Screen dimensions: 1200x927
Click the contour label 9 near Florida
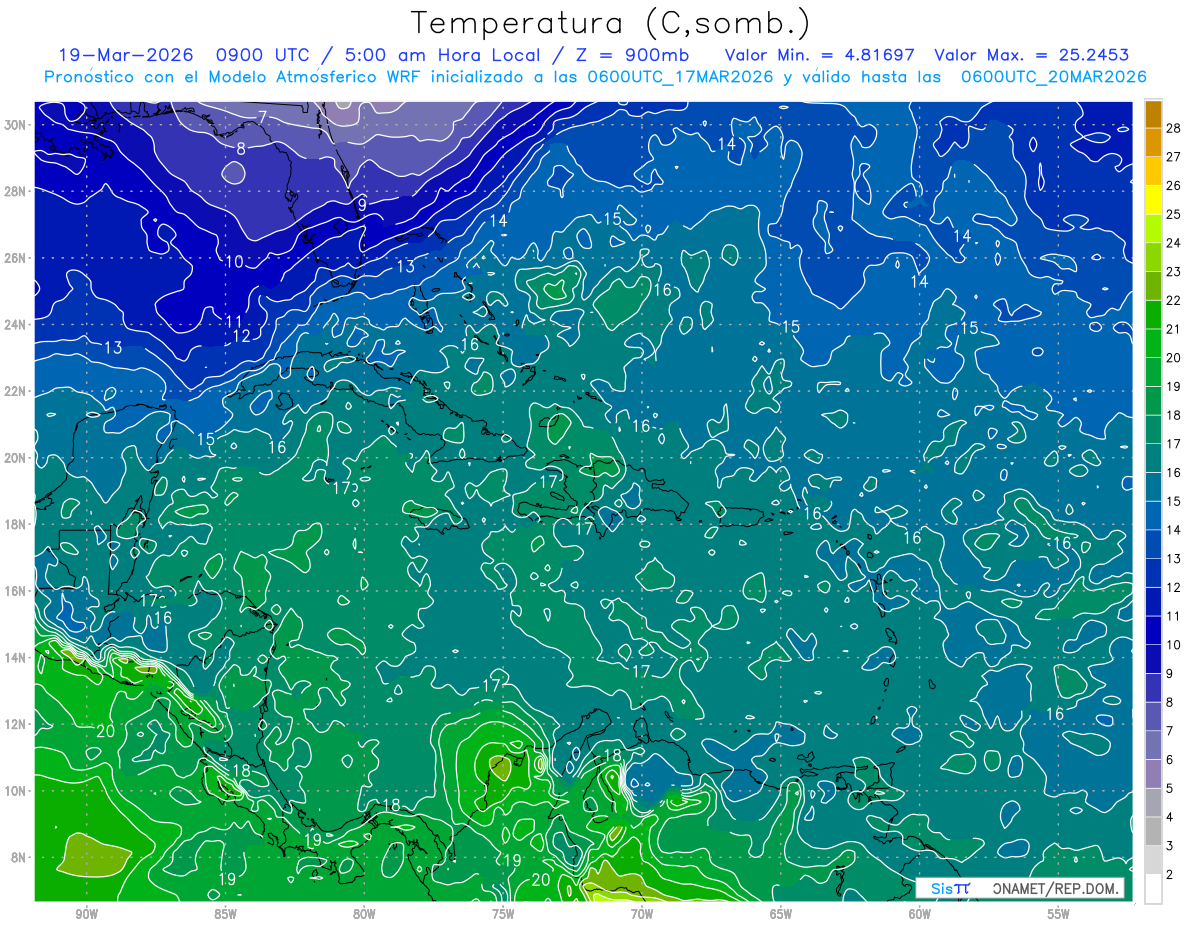(x=362, y=204)
